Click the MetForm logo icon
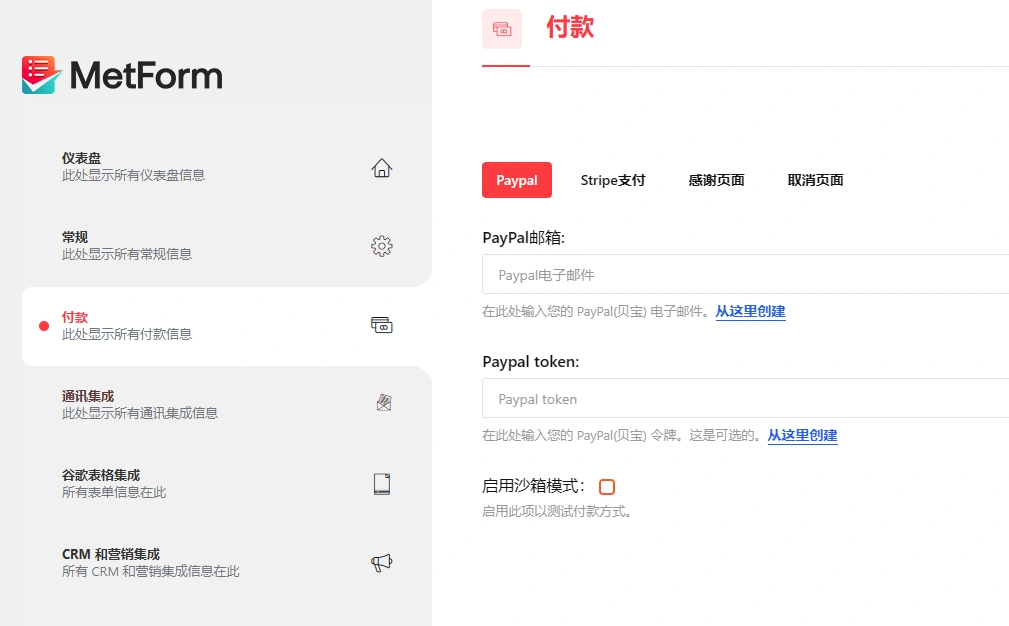This screenshot has width=1009, height=626. click(38, 74)
